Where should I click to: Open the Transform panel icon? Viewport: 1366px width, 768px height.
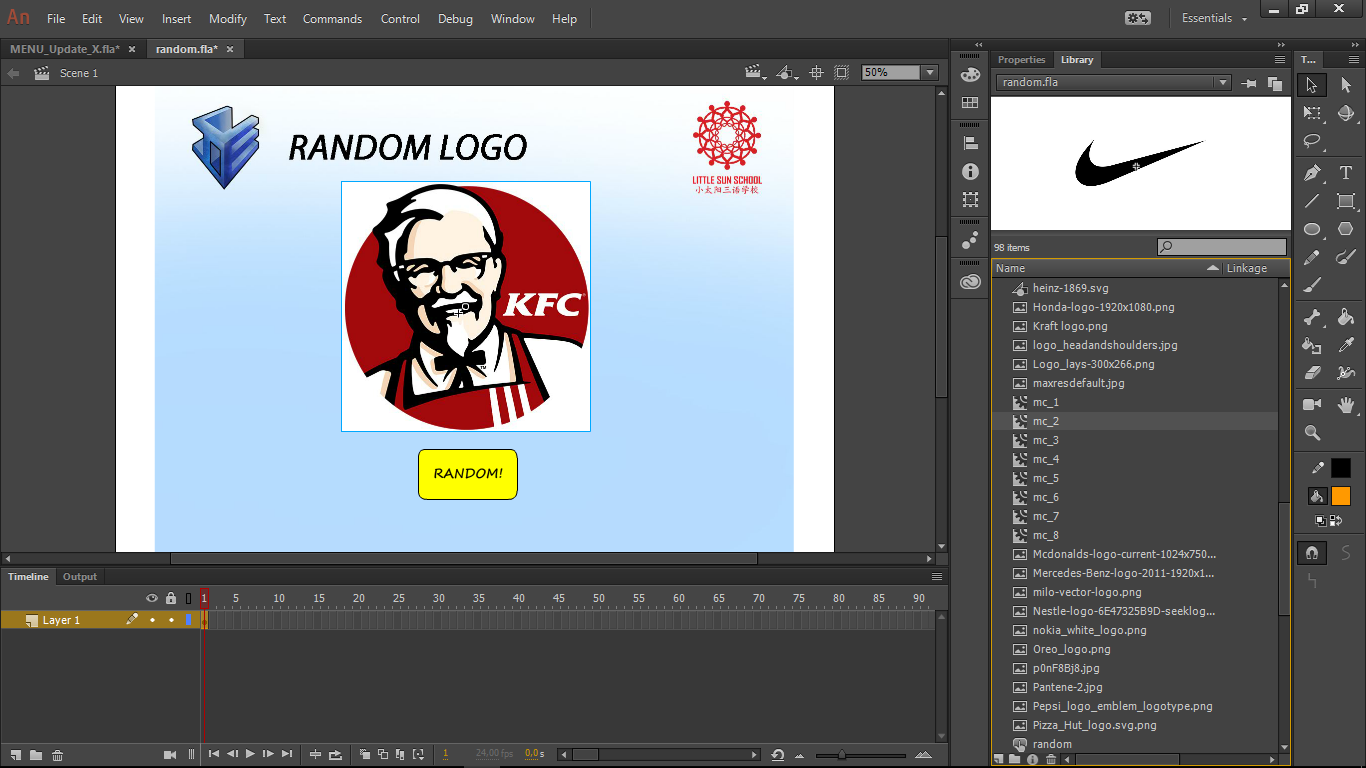tap(969, 200)
